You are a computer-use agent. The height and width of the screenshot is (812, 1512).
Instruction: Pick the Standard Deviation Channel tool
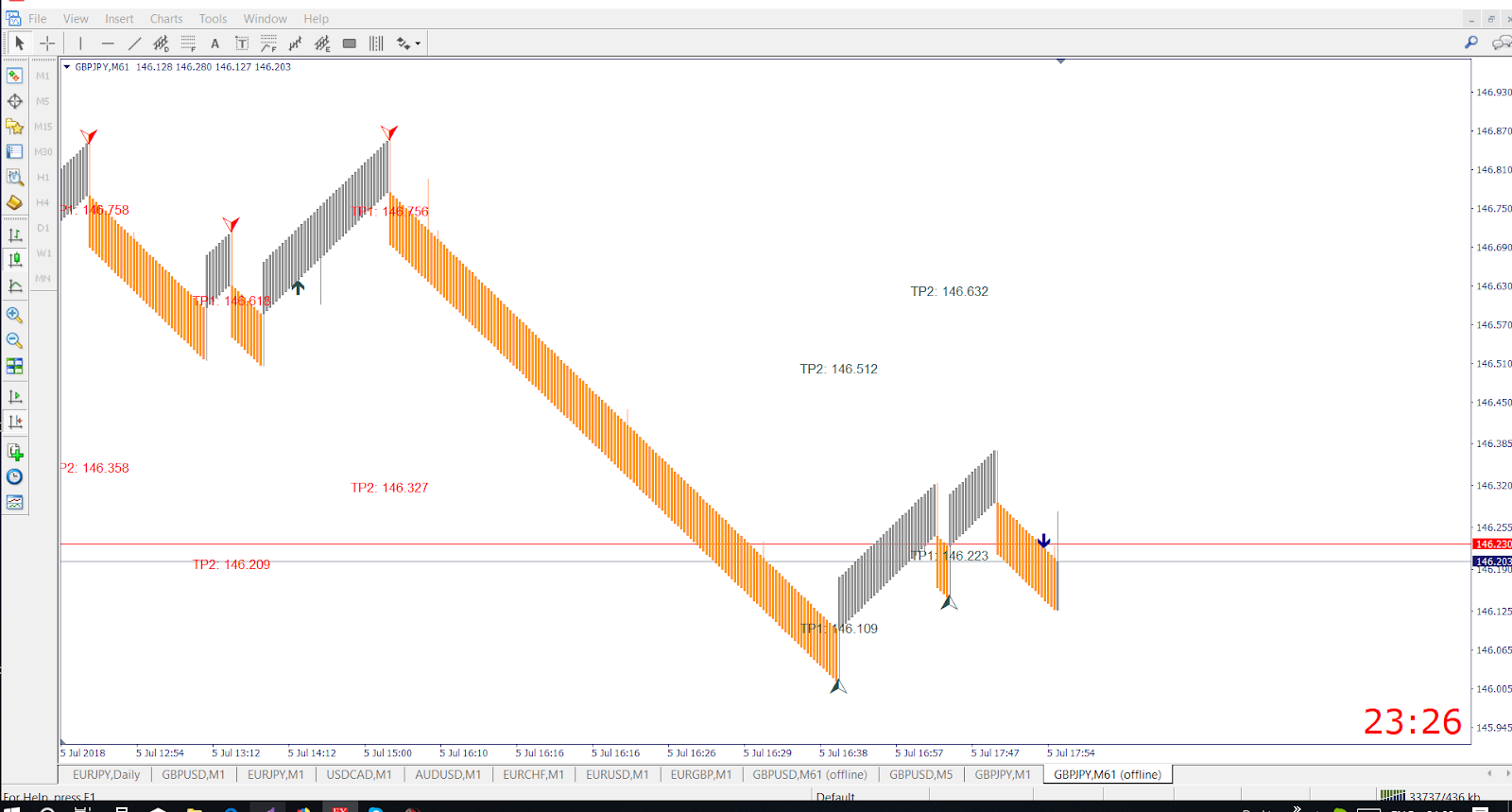pyautogui.click(x=161, y=43)
